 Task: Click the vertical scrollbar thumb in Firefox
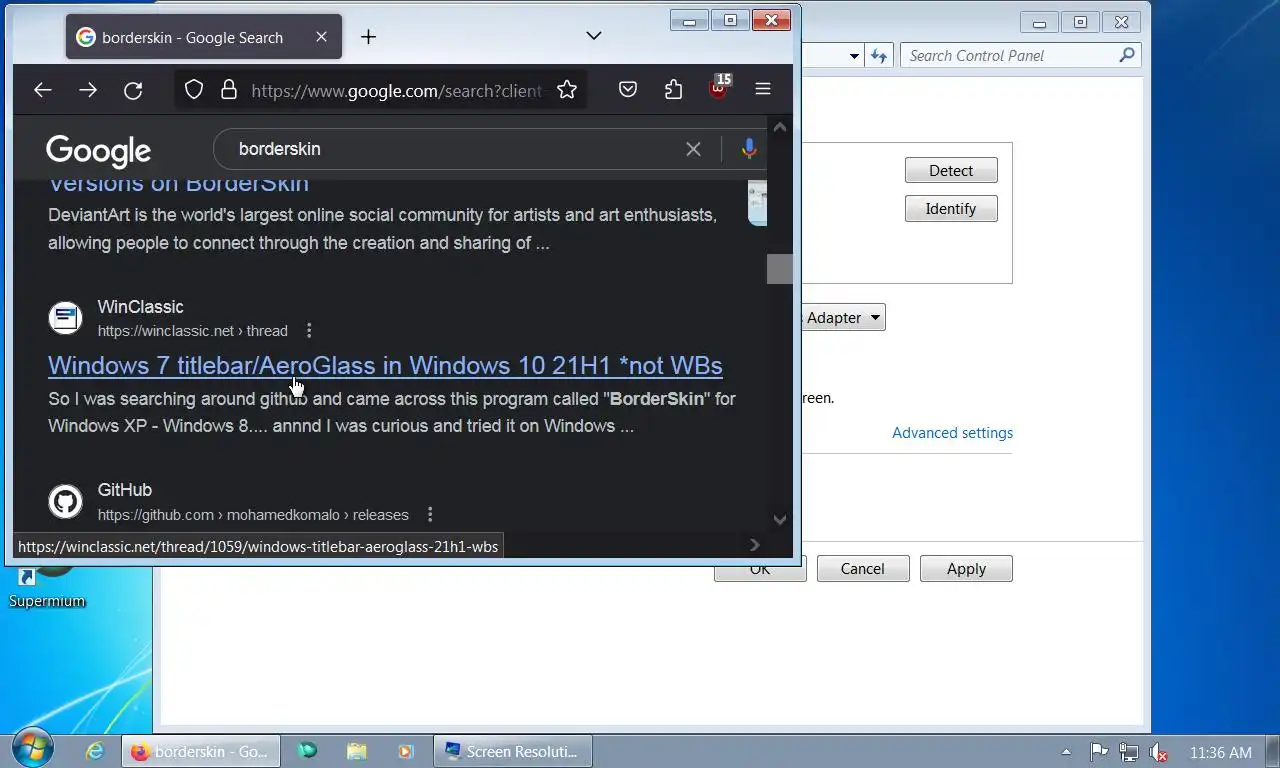[x=780, y=269]
